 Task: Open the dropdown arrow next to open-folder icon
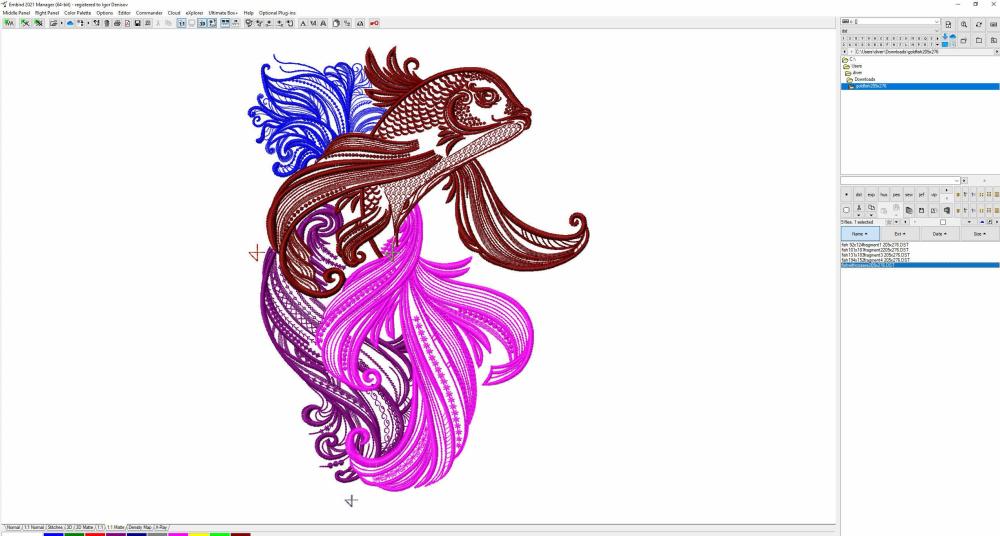tap(61, 23)
